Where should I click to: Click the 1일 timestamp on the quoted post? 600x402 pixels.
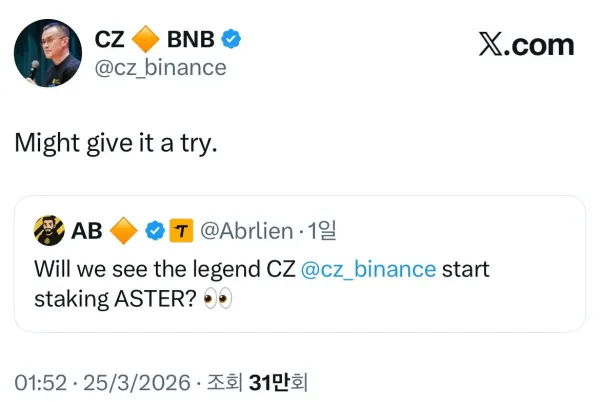pos(322,231)
